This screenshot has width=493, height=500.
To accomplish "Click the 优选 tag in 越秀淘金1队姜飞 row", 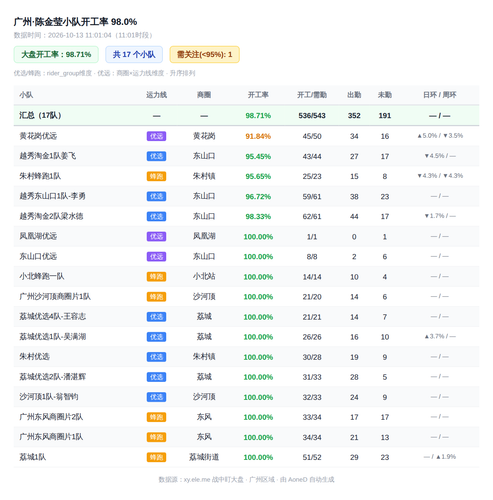I will tap(156, 156).
